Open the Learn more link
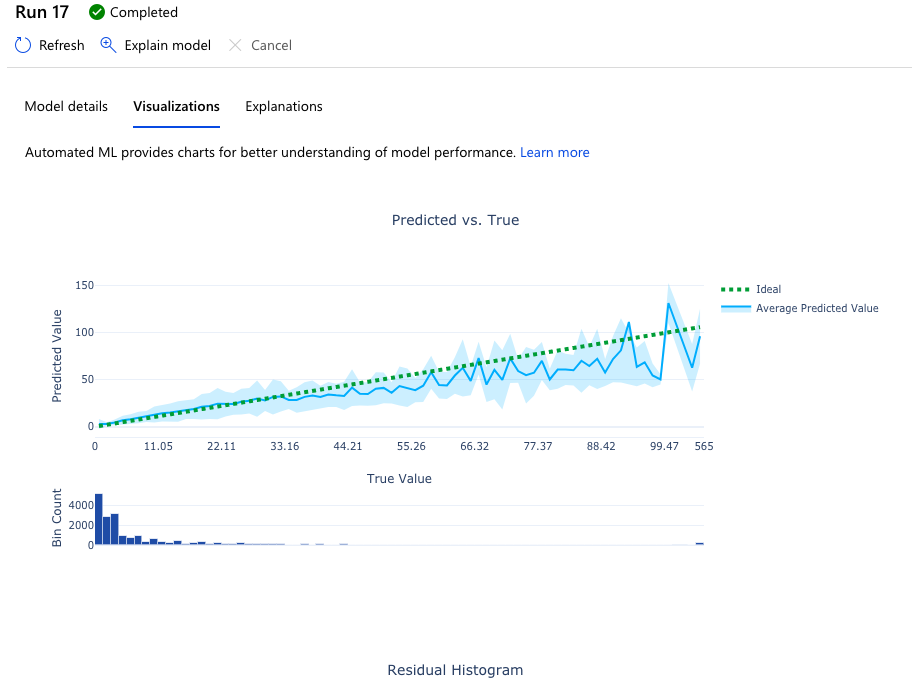The width and height of the screenshot is (912, 698). point(555,153)
